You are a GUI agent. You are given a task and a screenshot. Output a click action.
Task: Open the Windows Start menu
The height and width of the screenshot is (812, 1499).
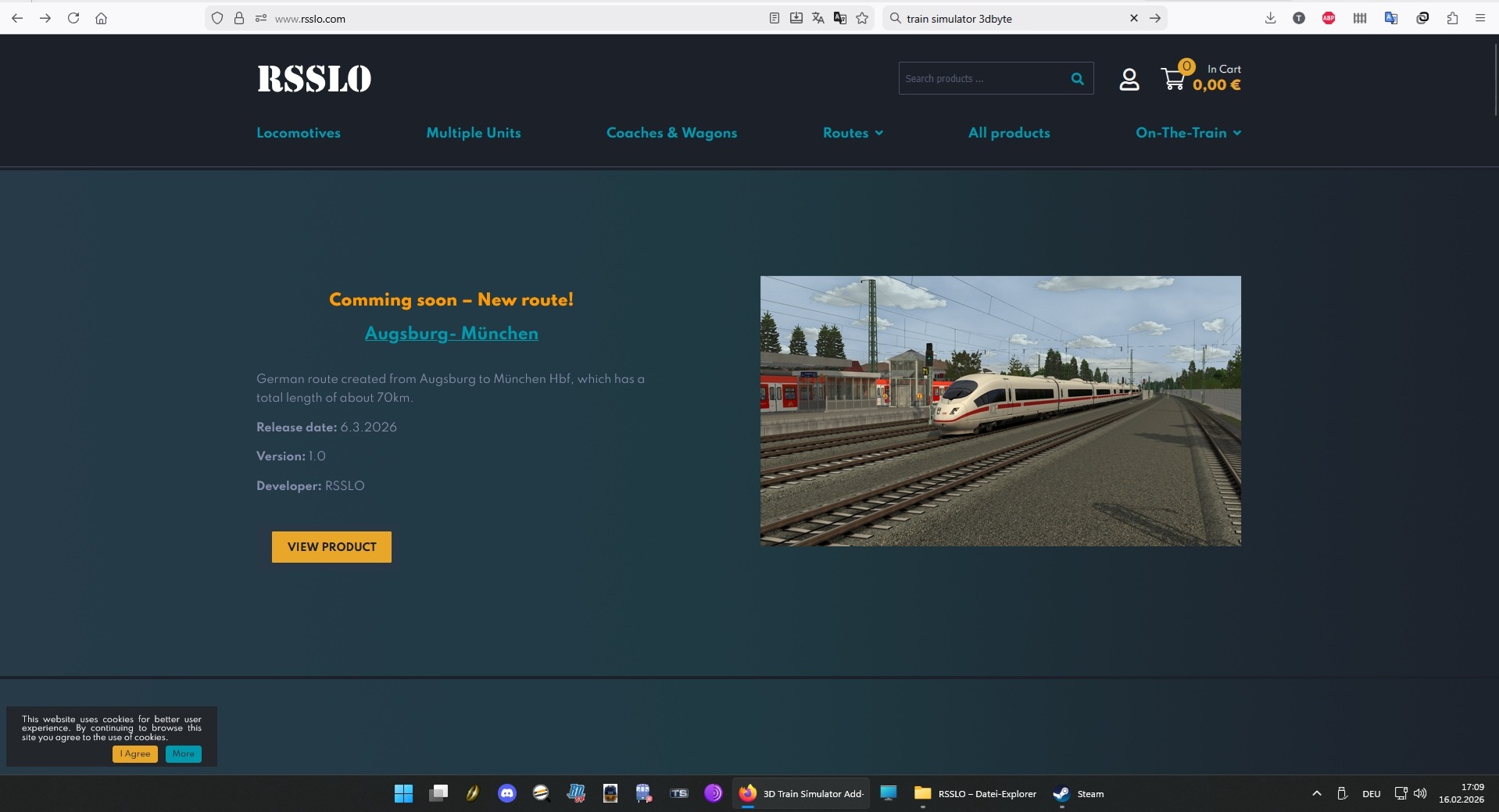[x=403, y=793]
